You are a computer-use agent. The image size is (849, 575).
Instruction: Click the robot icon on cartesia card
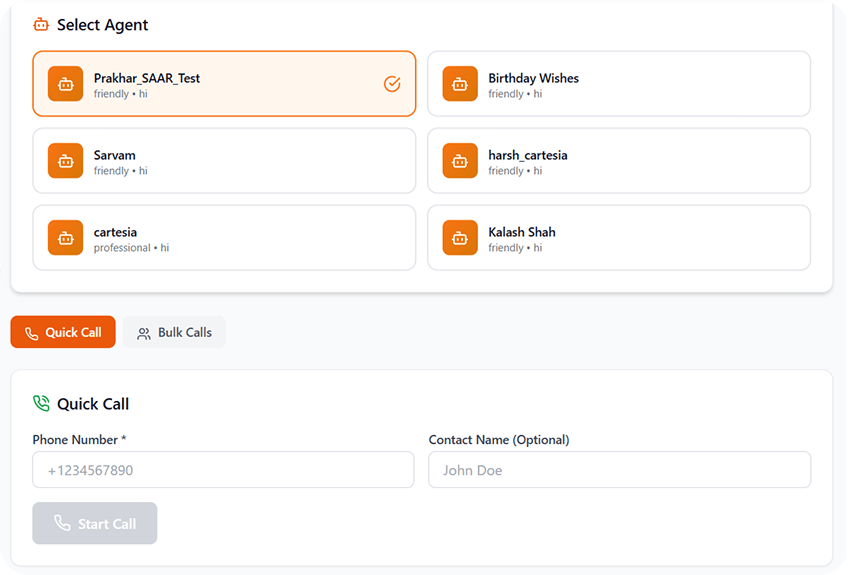(66, 238)
